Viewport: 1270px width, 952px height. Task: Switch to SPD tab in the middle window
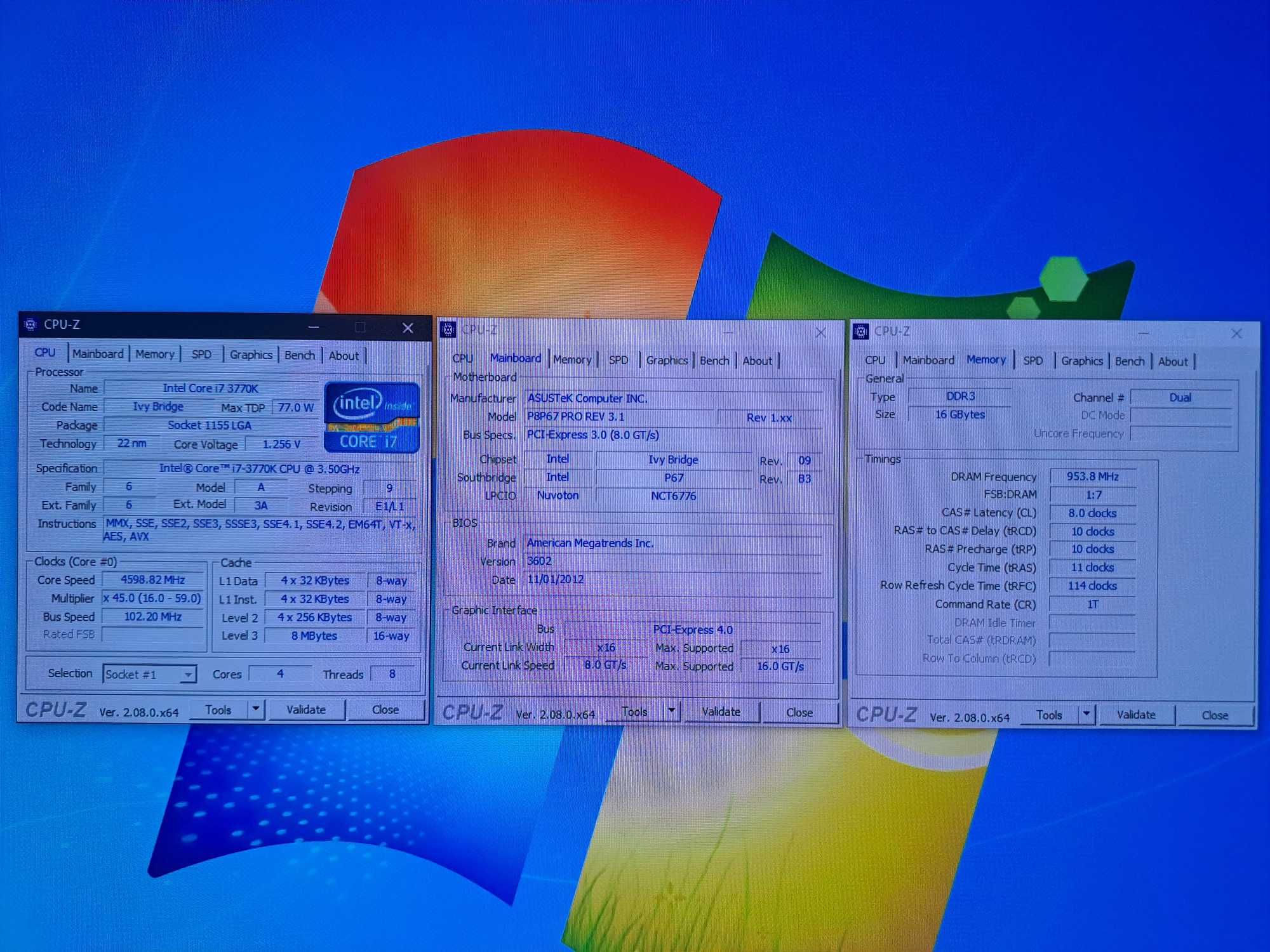618,360
